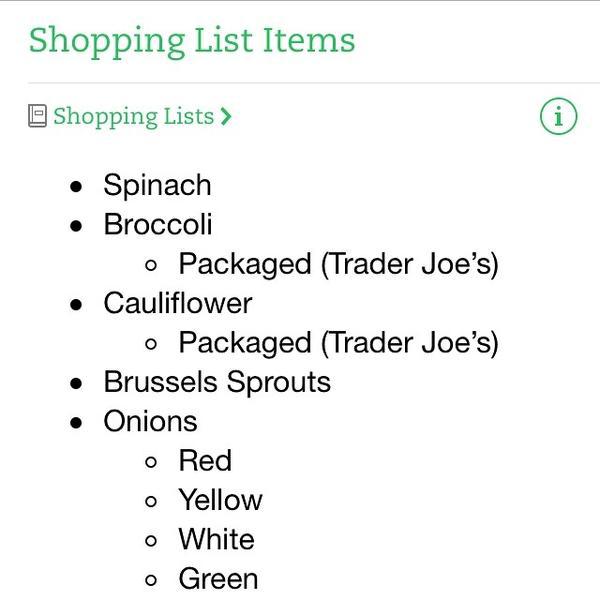
Task: Click Packaged (Trader Joe's) under Broccoli
Action: click(x=338, y=264)
